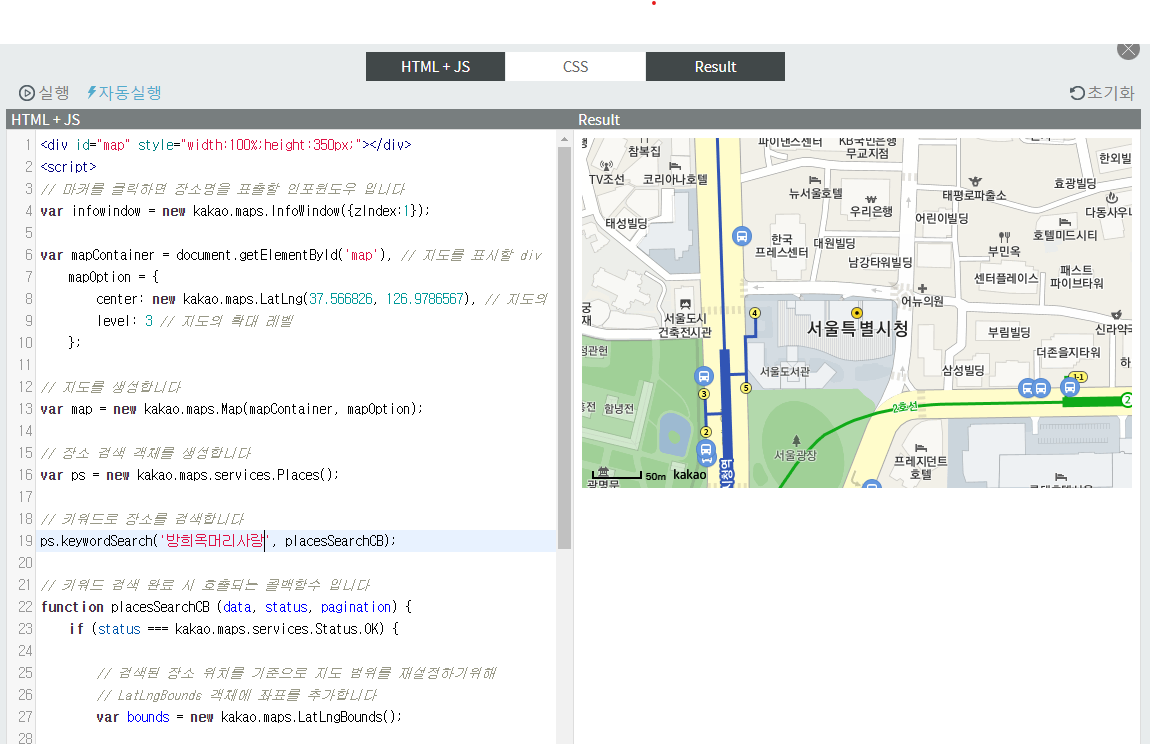Click the TV조선 broadcast tower icon
The height and width of the screenshot is (744, 1150).
(x=606, y=166)
